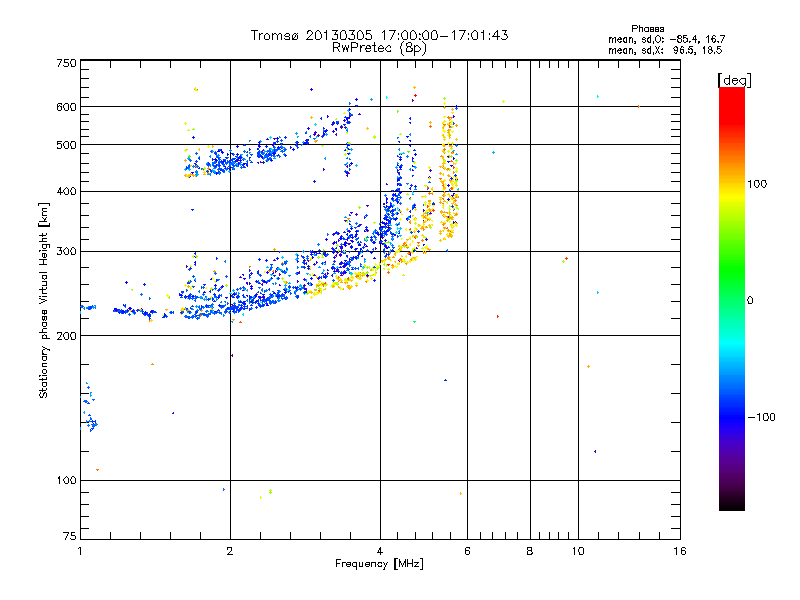Click the colorbar tick label '0'
800x600 pixels.
[750, 301]
